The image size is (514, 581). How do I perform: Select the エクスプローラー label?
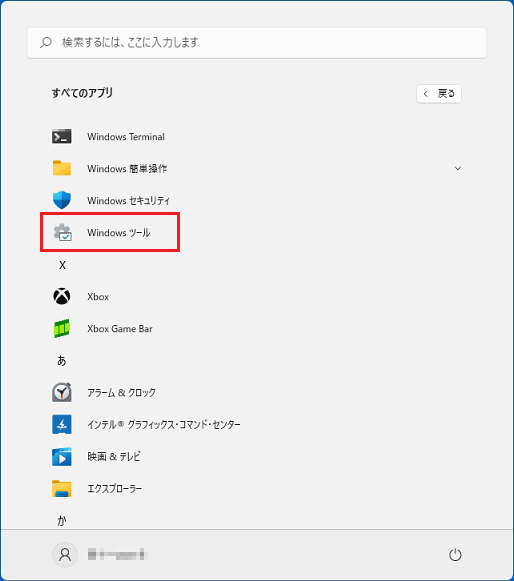[x=114, y=488]
